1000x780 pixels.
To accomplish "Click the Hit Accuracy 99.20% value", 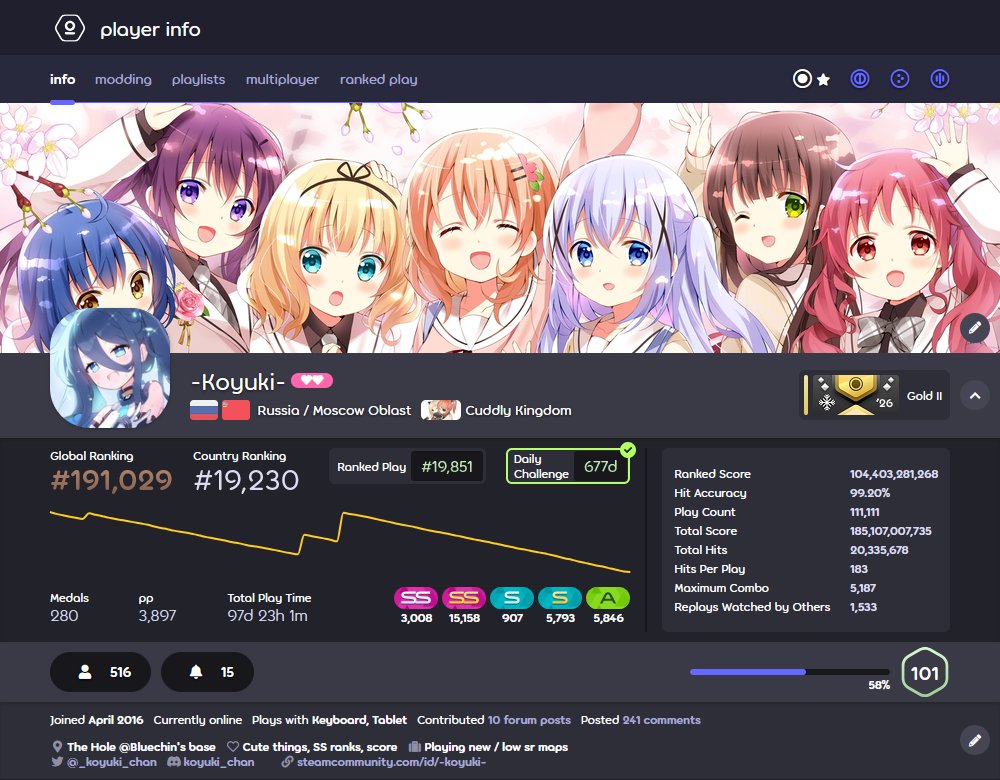I will coord(870,493).
